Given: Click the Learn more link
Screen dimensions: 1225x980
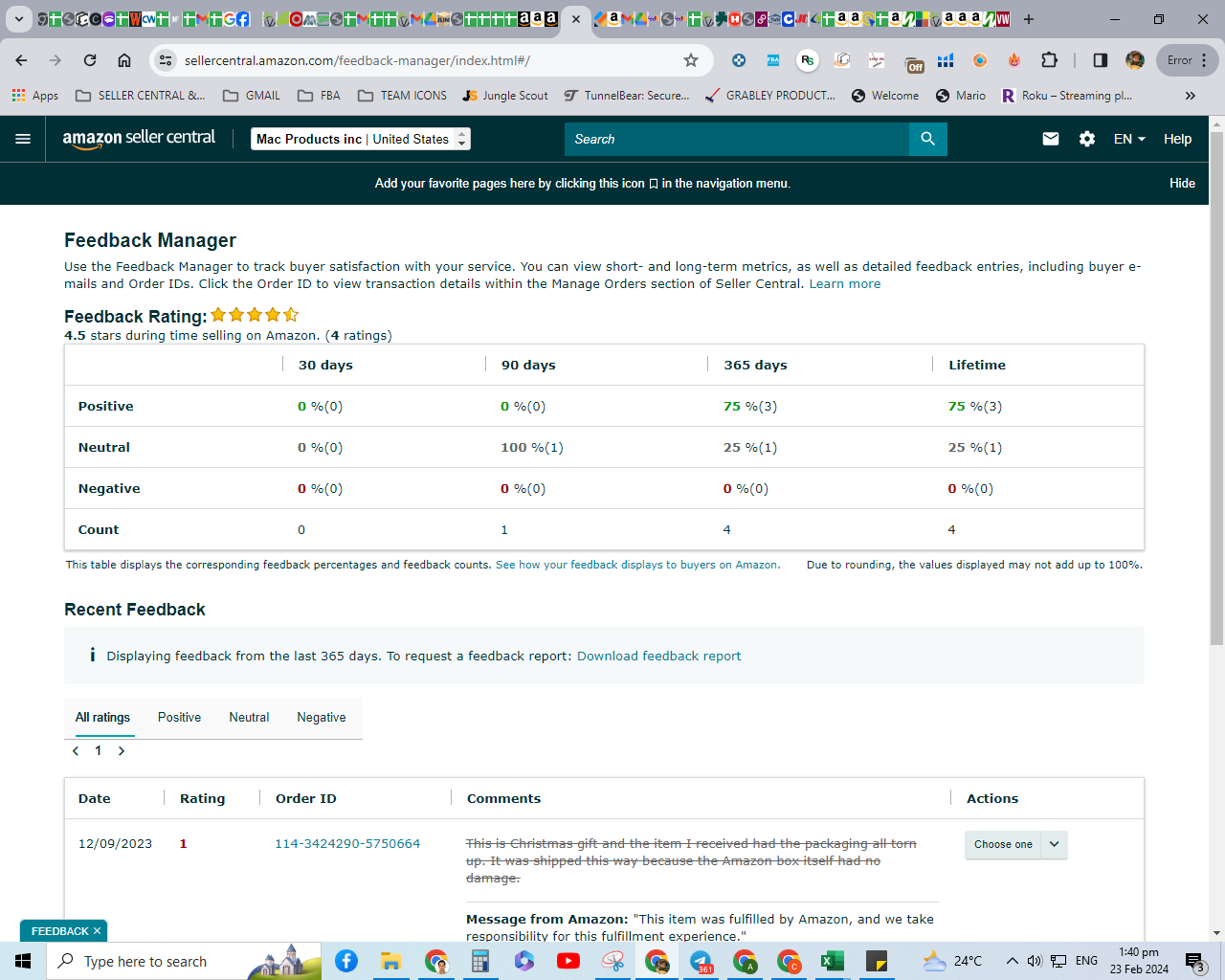Looking at the screenshot, I should click(845, 284).
